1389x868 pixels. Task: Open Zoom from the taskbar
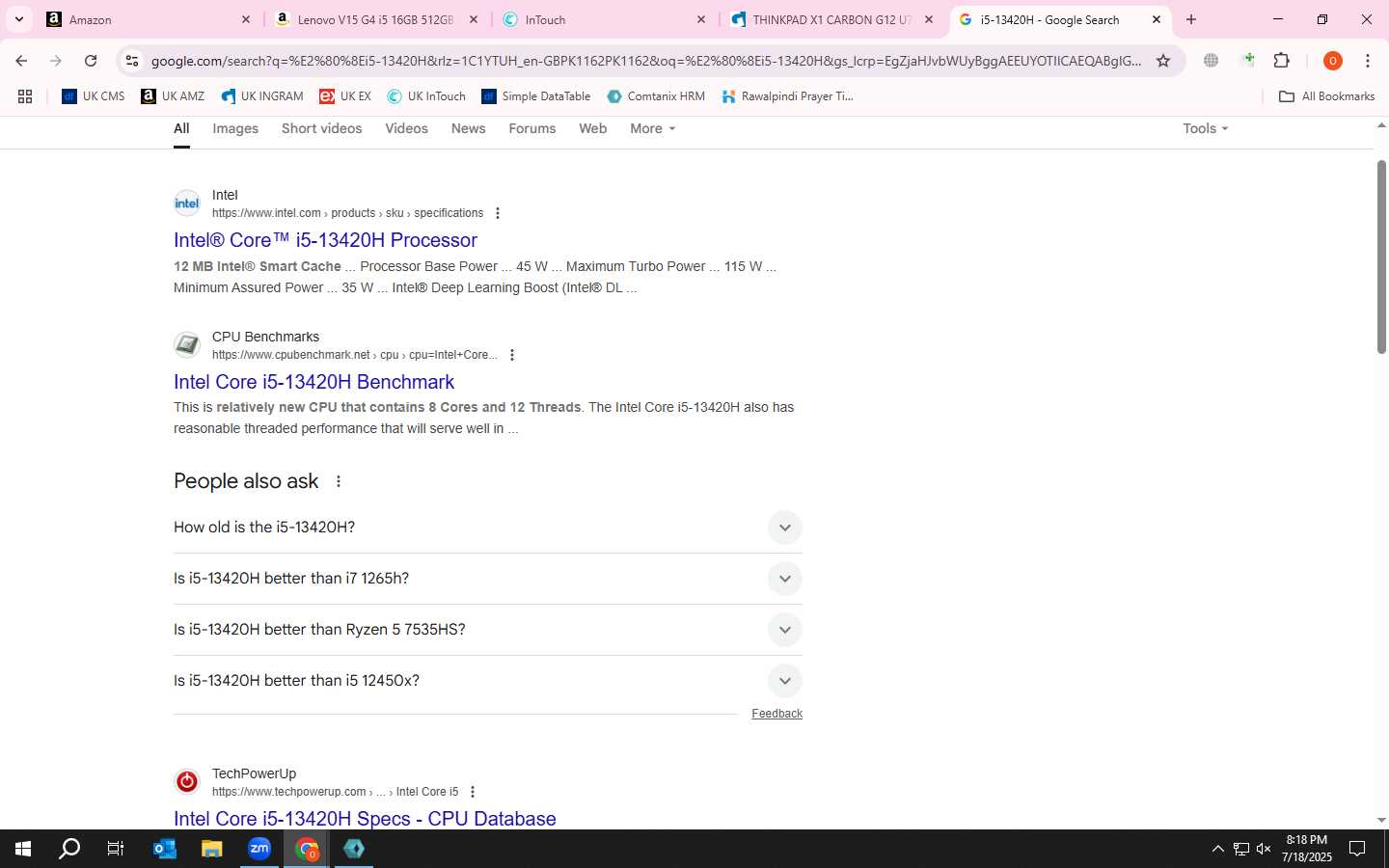tap(259, 849)
